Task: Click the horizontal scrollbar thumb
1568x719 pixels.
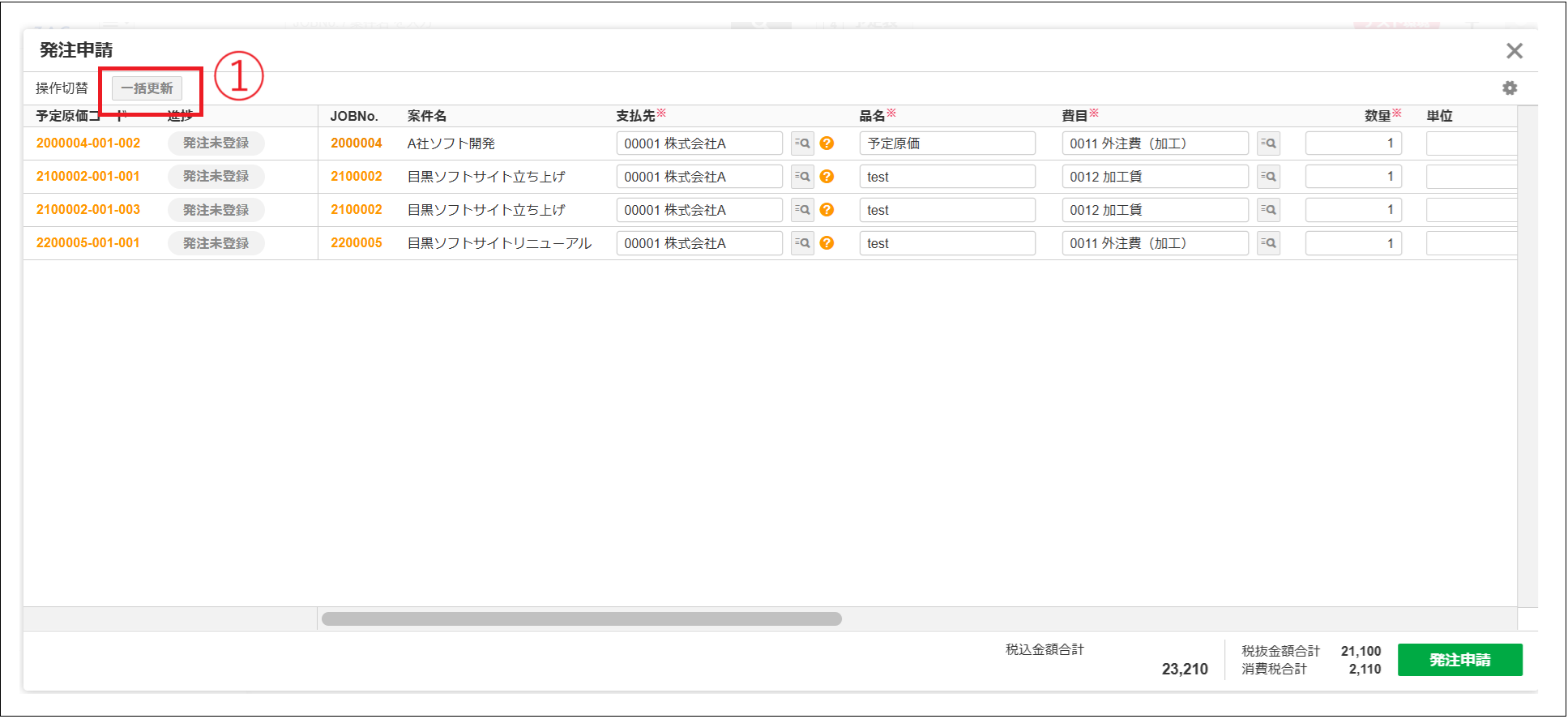Action: 581,619
